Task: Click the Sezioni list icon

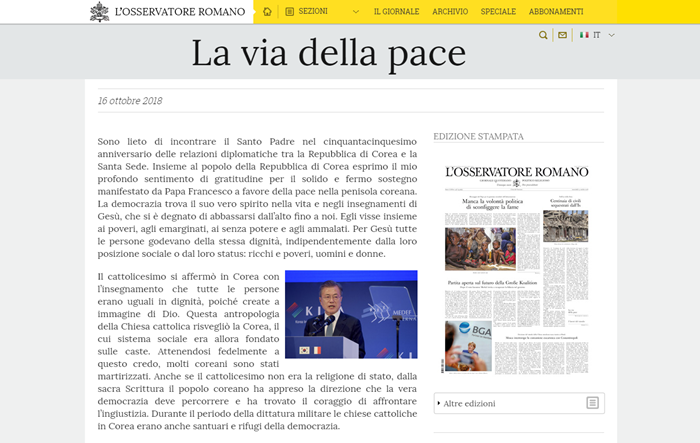Action: click(290, 12)
